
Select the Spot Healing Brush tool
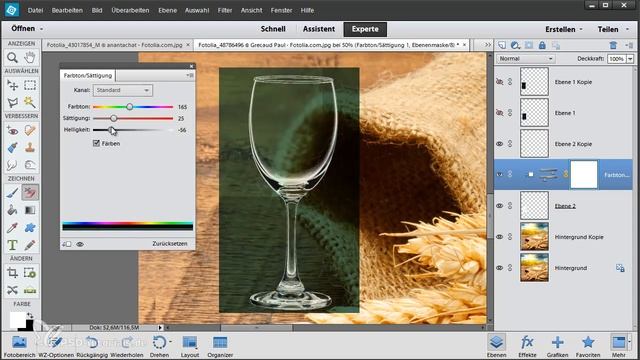pyautogui.click(x=30, y=130)
